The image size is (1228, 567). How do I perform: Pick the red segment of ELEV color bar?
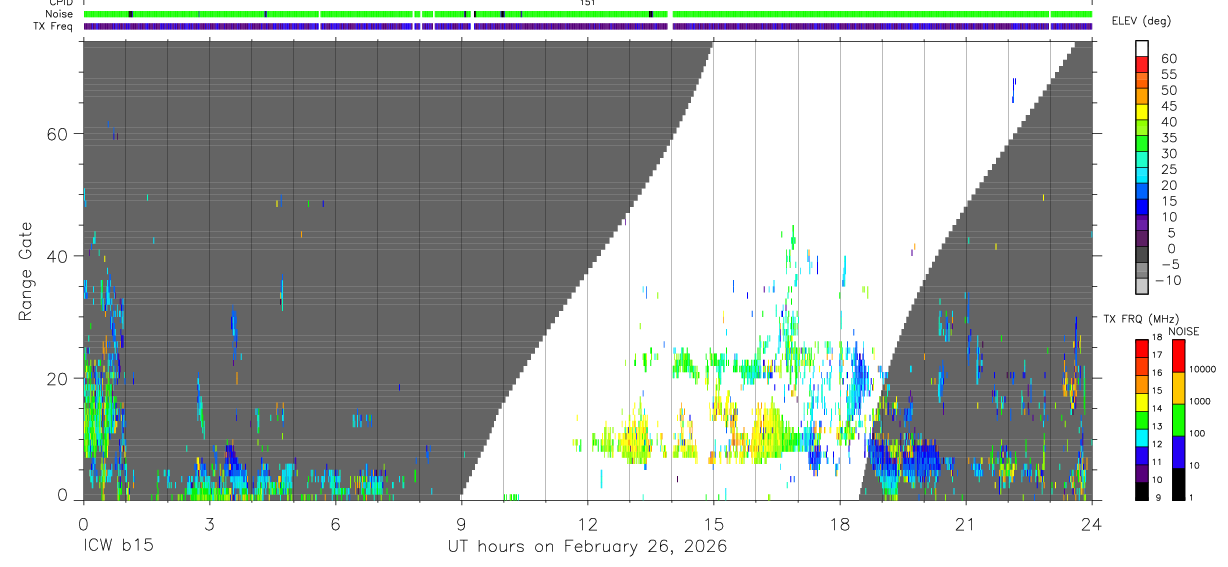click(1143, 64)
